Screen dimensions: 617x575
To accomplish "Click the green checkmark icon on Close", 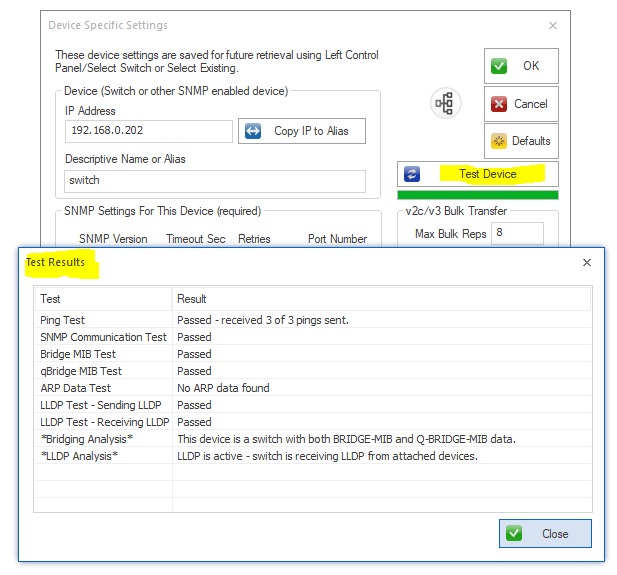I will 514,533.
